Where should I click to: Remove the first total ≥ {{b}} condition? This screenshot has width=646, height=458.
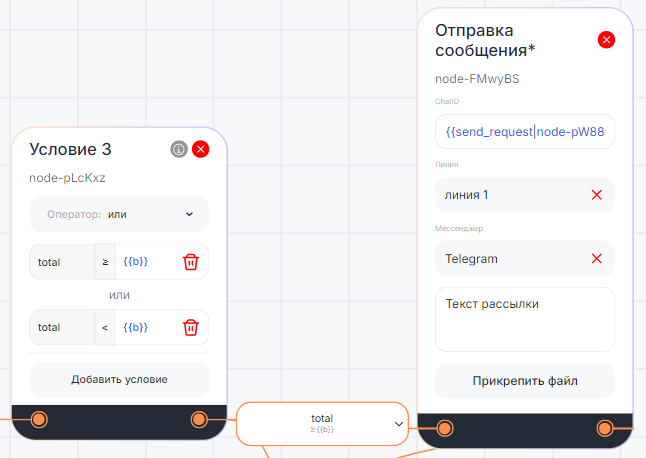(190, 261)
